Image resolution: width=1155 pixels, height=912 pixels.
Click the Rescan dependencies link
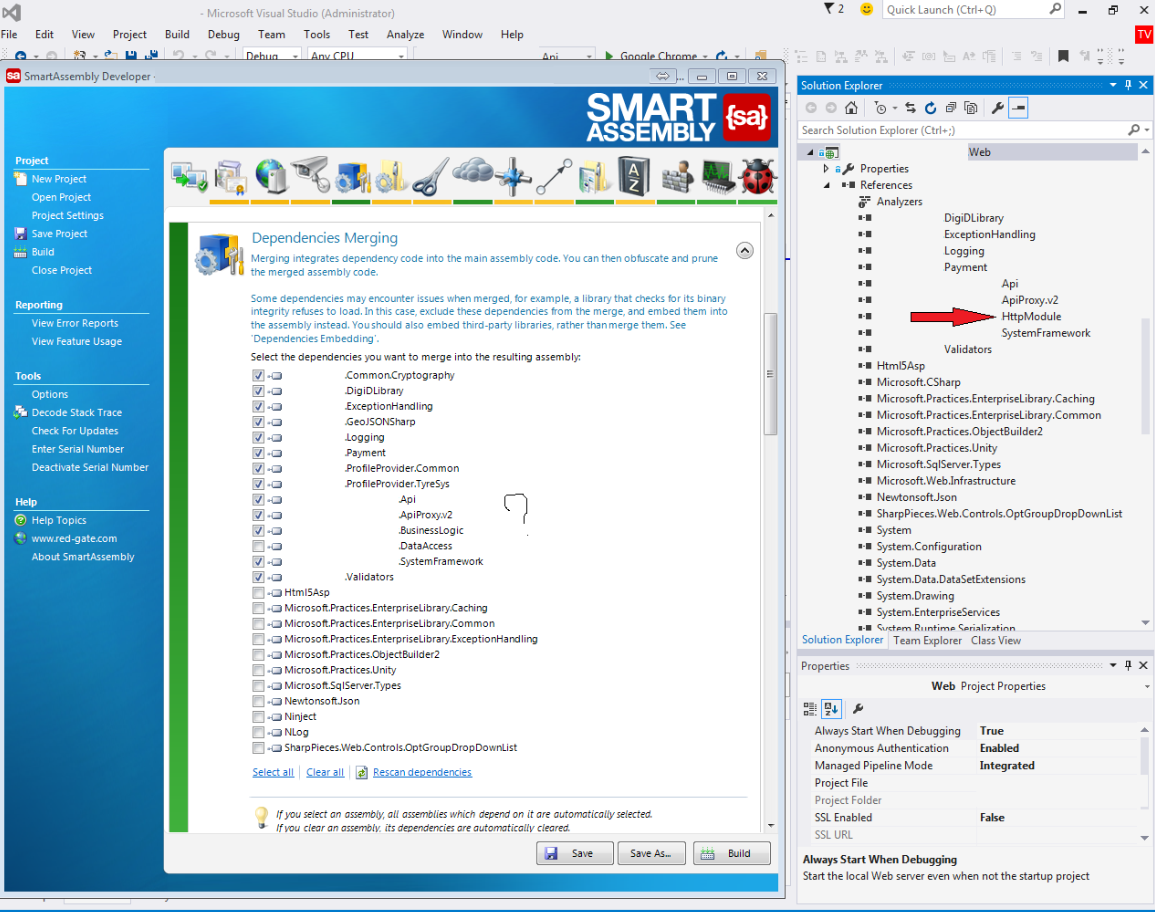point(422,772)
